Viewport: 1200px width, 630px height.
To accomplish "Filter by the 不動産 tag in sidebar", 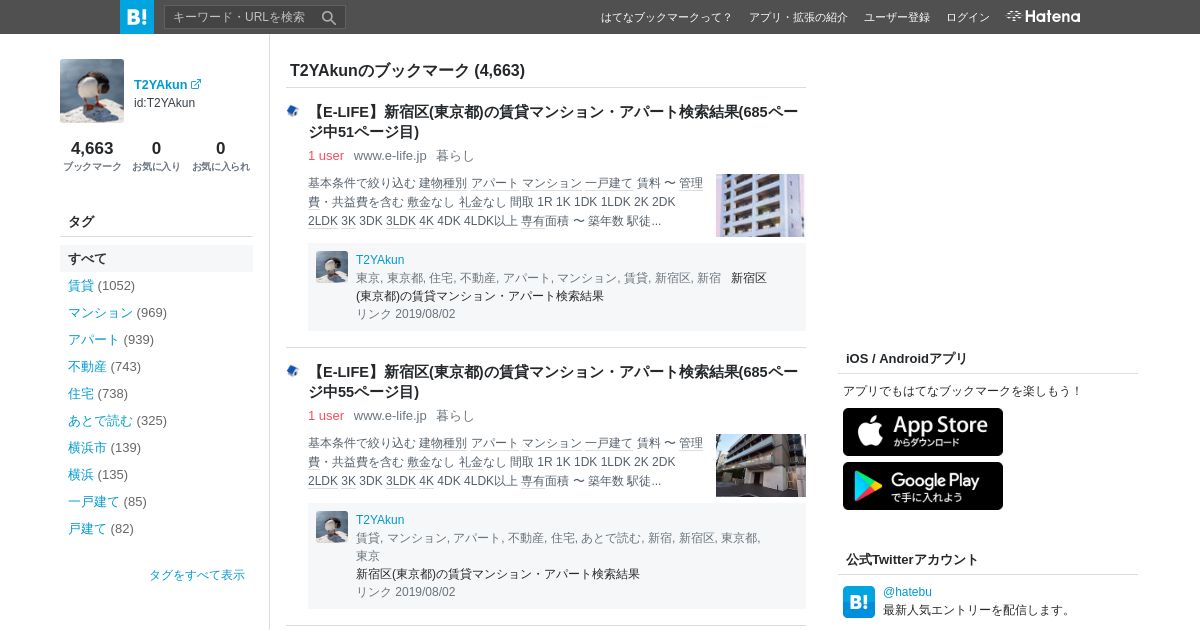I will pyautogui.click(x=87, y=366).
